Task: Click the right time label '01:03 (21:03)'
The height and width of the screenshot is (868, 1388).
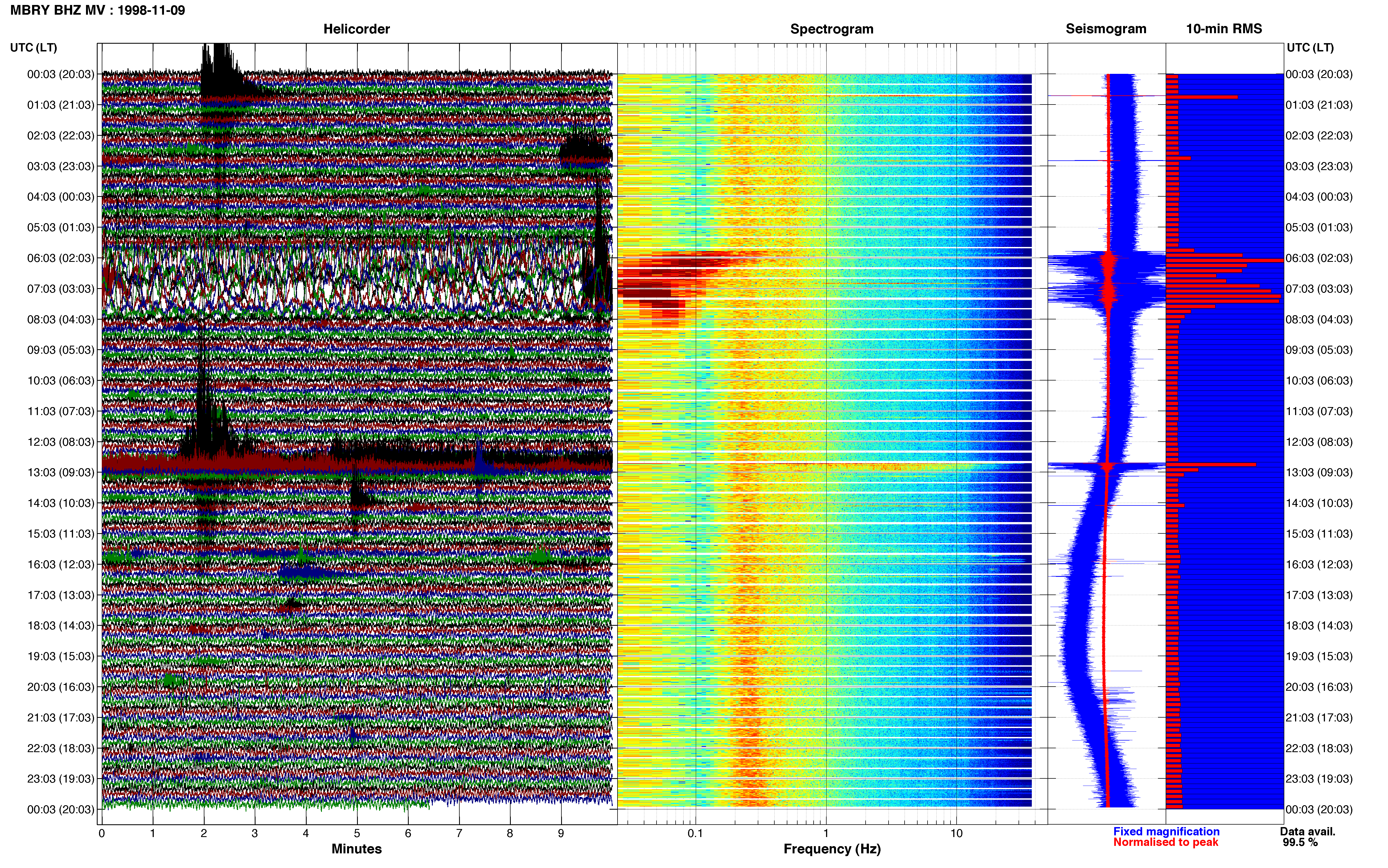Action: point(1319,105)
